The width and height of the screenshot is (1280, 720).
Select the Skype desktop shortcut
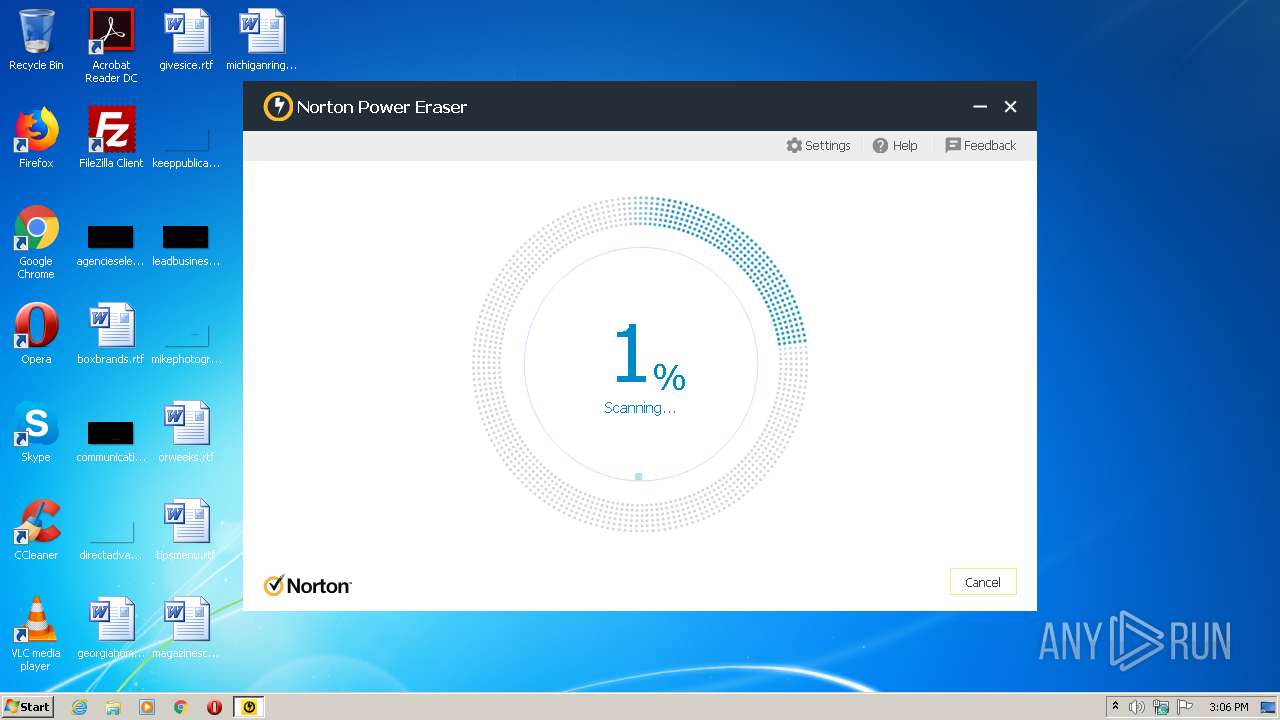coord(36,432)
